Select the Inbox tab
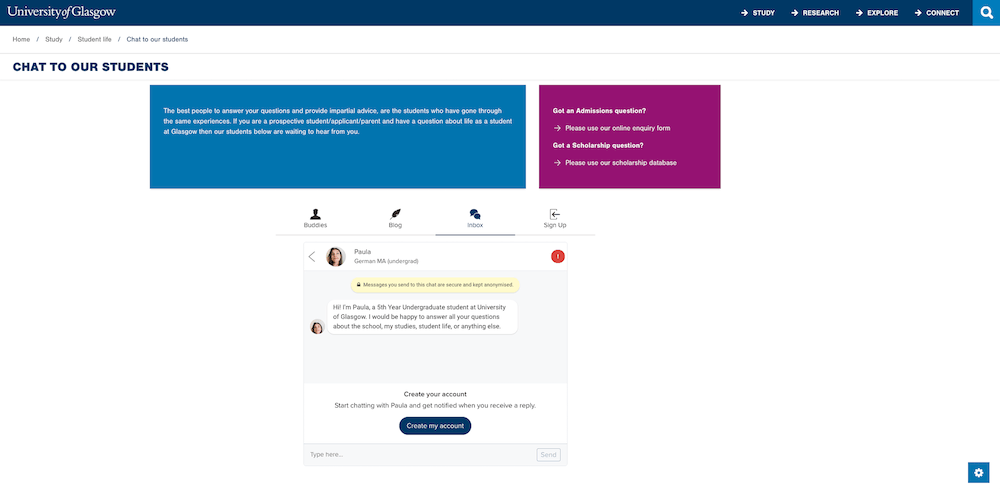This screenshot has height=489, width=1000. click(475, 219)
